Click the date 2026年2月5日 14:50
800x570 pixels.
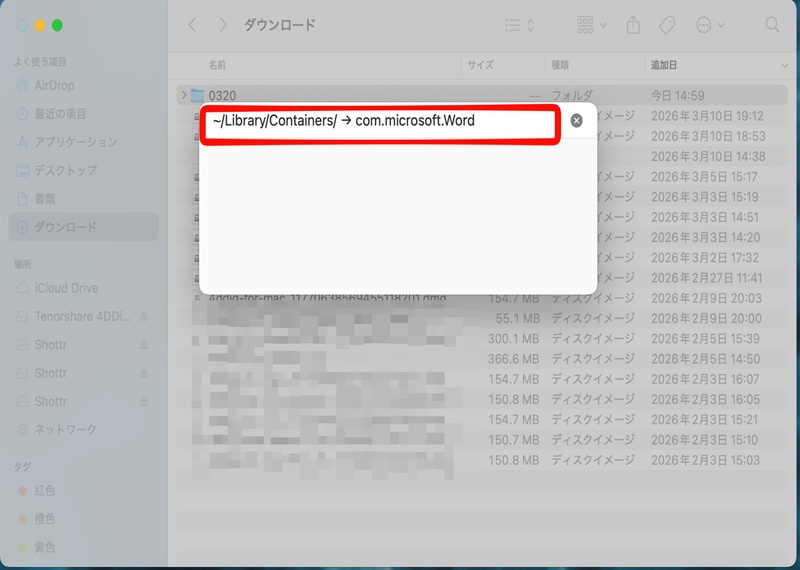click(x=706, y=359)
